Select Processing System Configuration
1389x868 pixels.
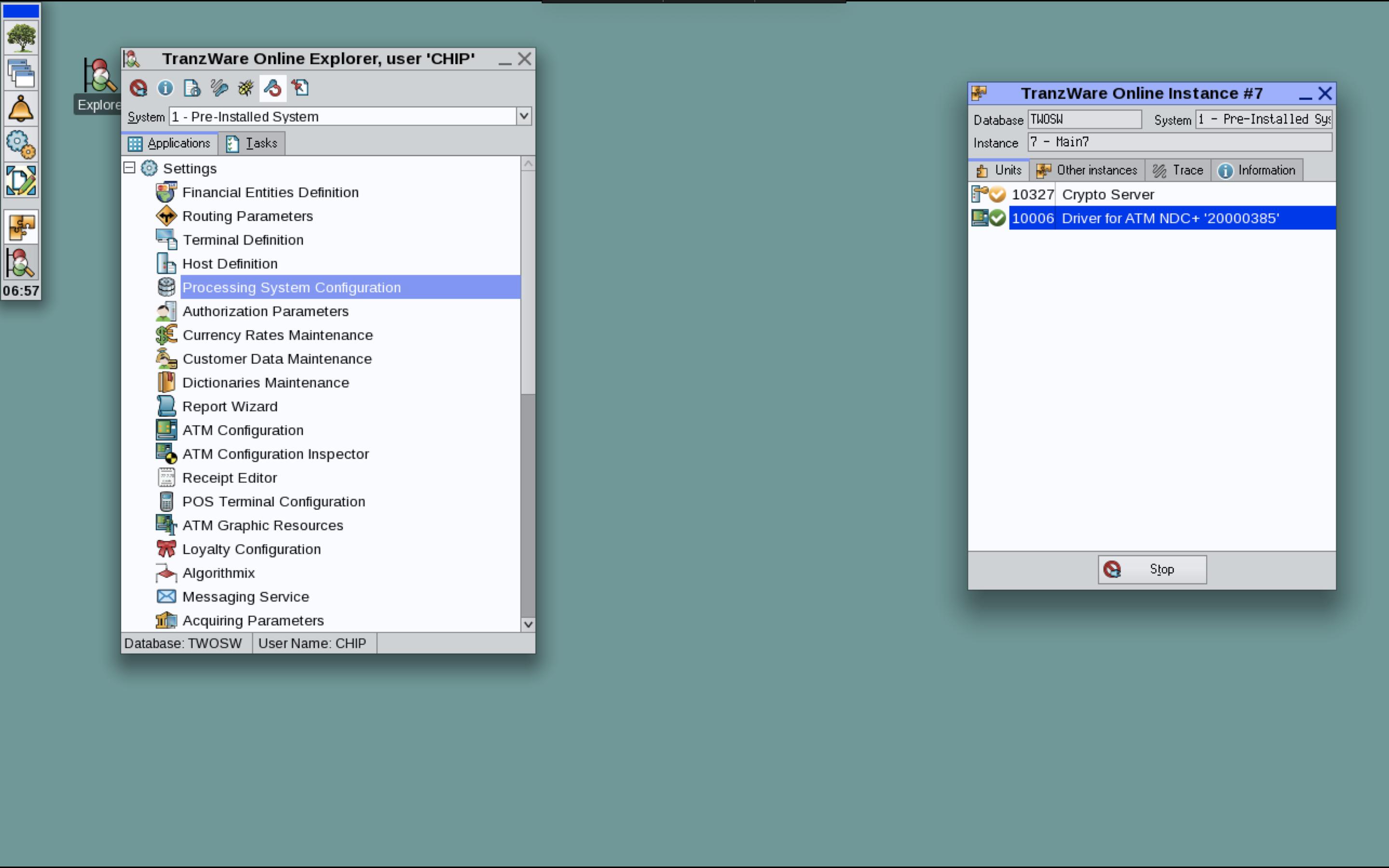click(350, 287)
